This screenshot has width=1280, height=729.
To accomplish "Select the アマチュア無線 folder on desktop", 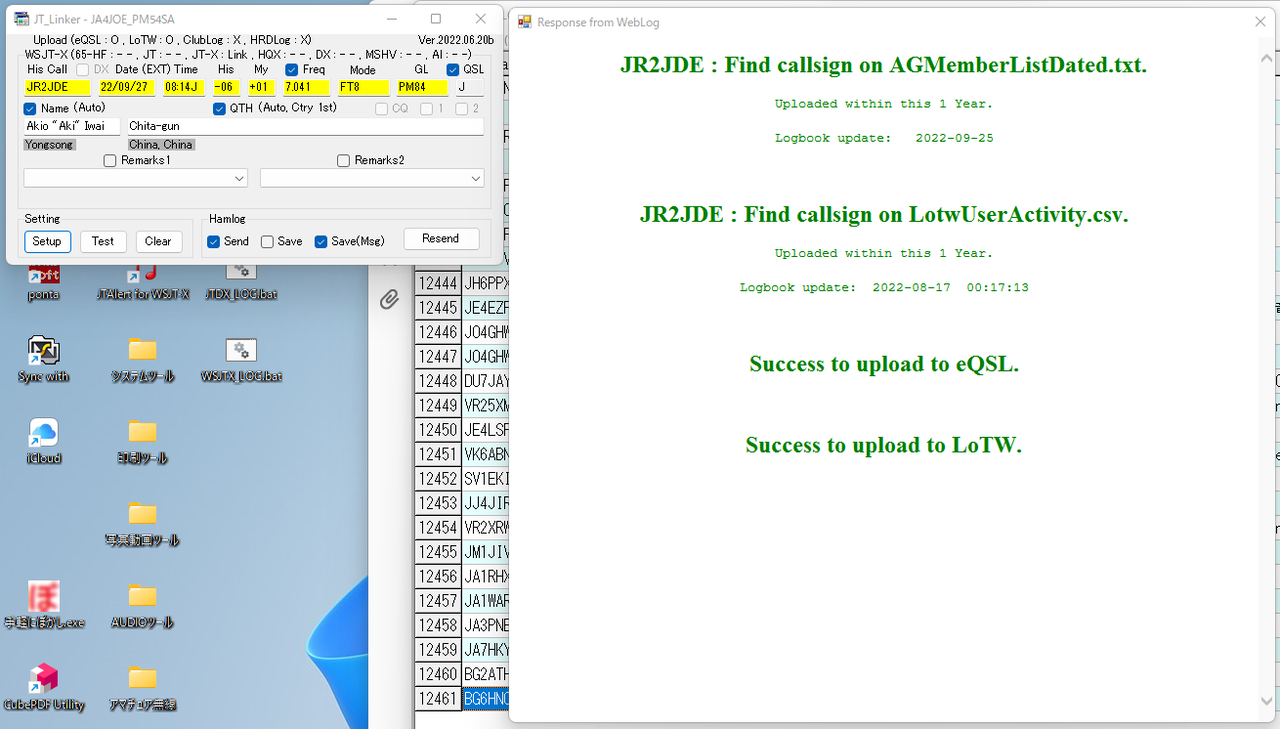I will pyautogui.click(x=143, y=688).
